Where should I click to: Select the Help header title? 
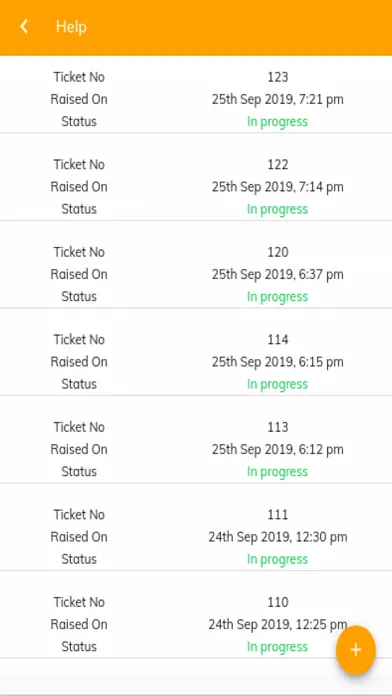71,27
